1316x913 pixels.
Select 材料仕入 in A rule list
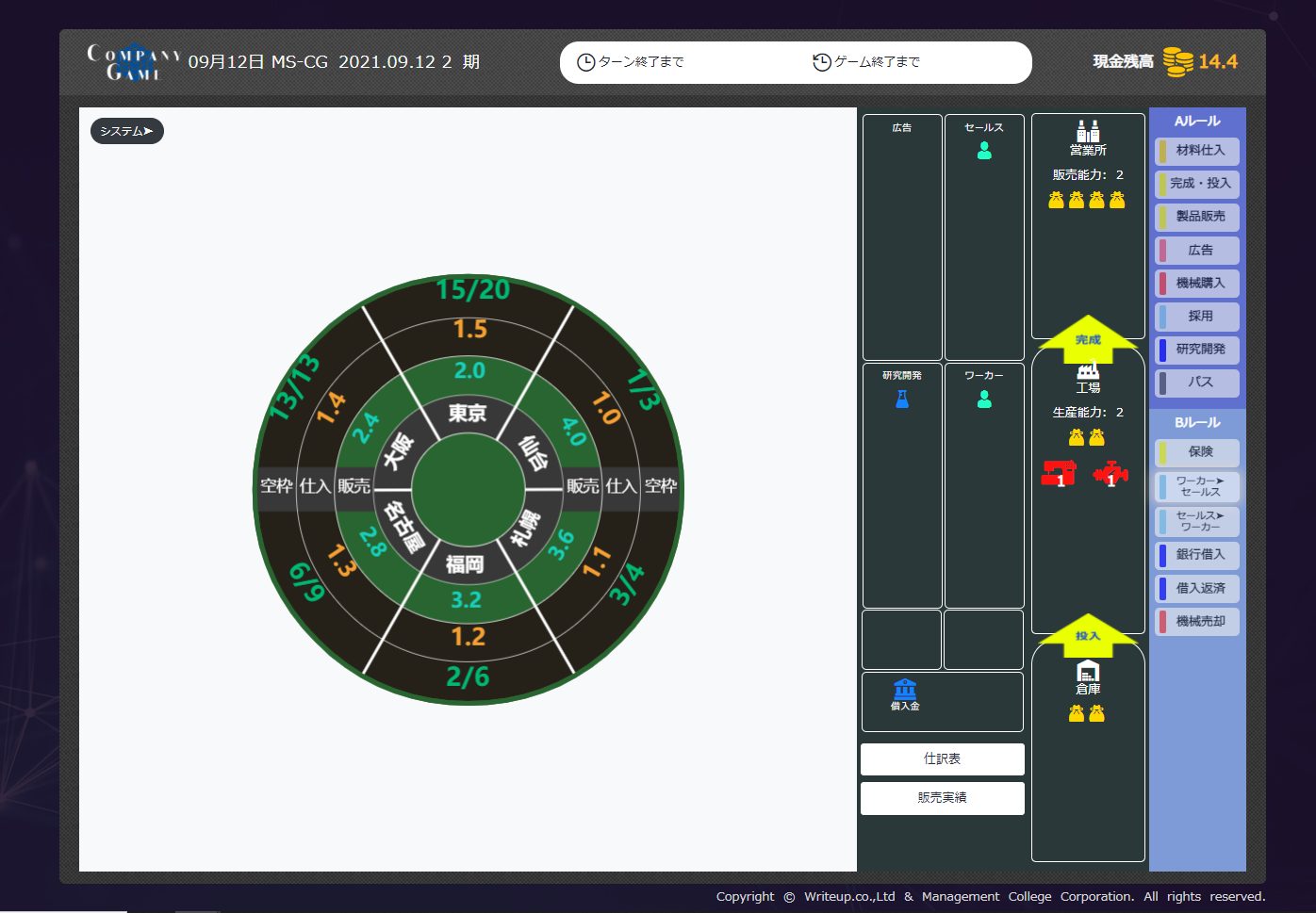point(1197,151)
